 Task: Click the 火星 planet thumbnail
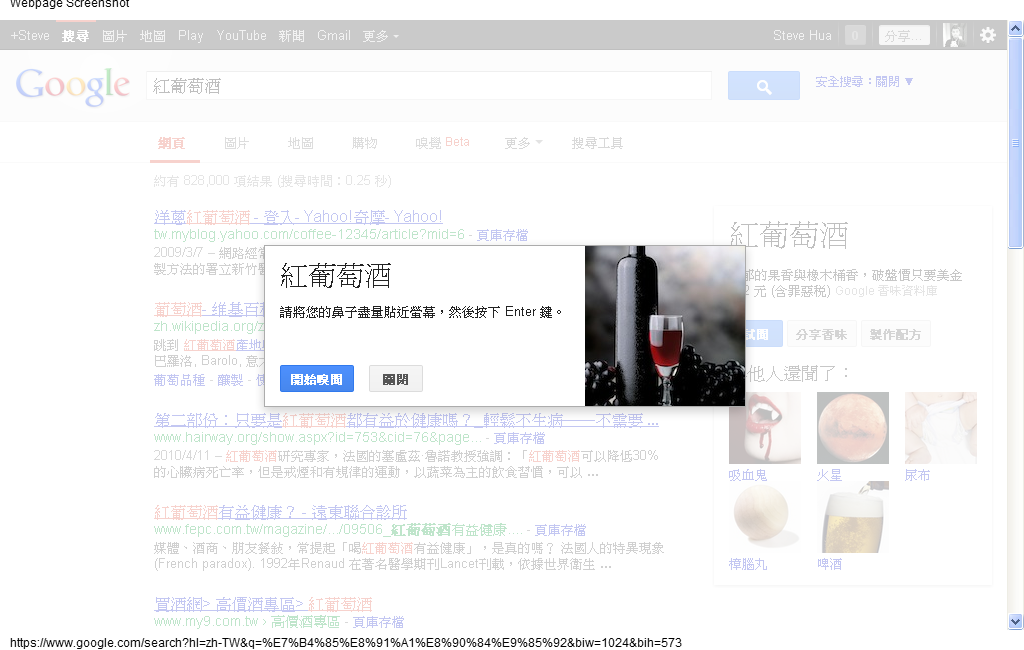[853, 428]
